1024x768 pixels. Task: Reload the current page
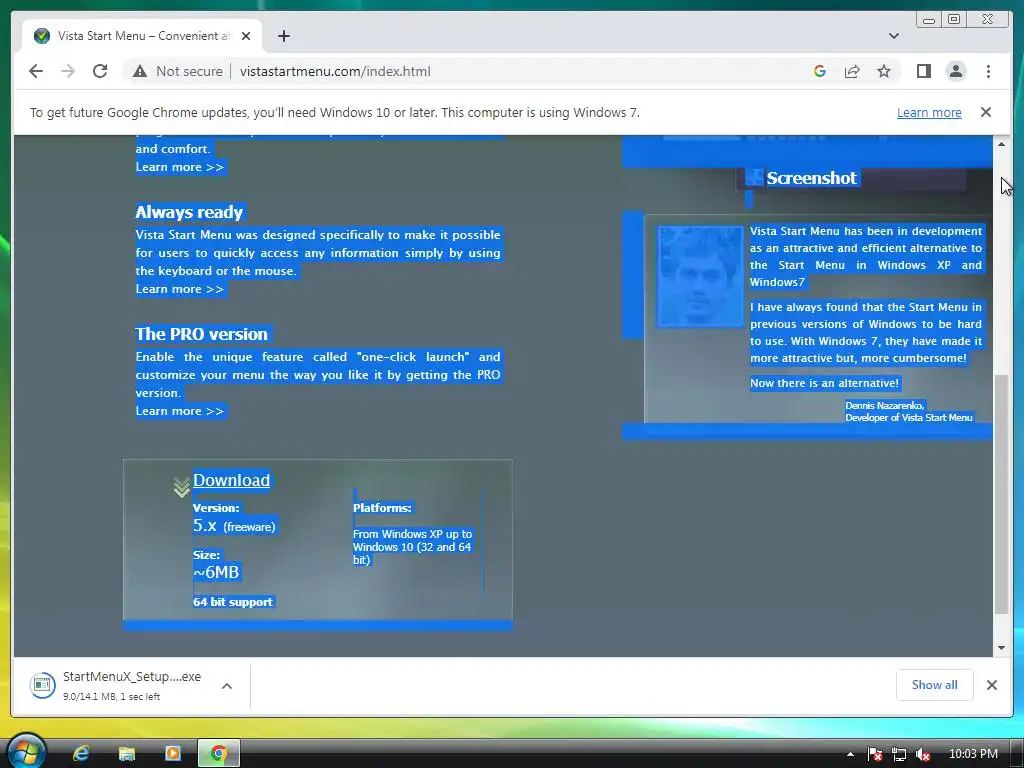(100, 71)
